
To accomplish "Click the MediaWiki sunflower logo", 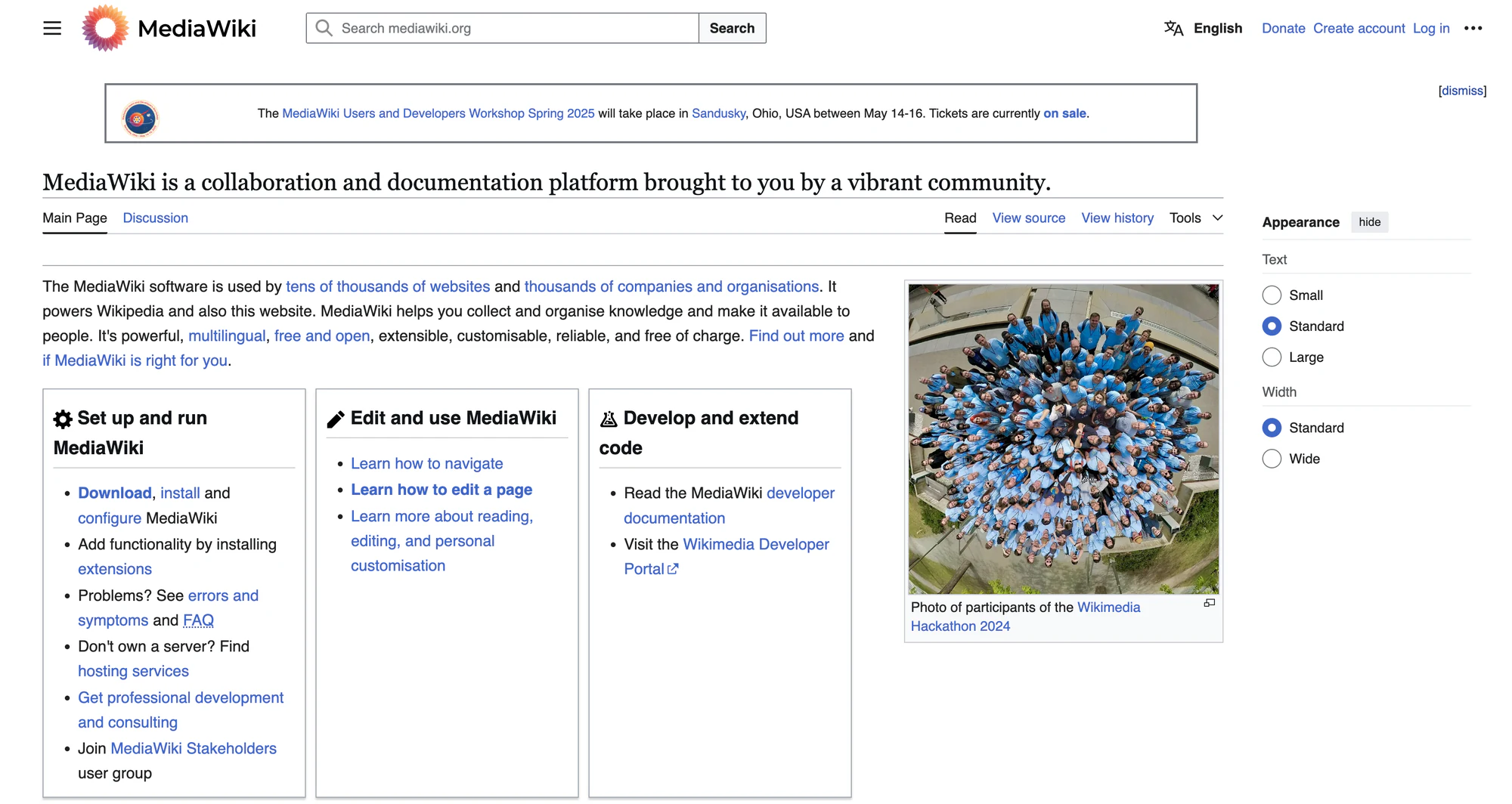I will click(x=105, y=29).
